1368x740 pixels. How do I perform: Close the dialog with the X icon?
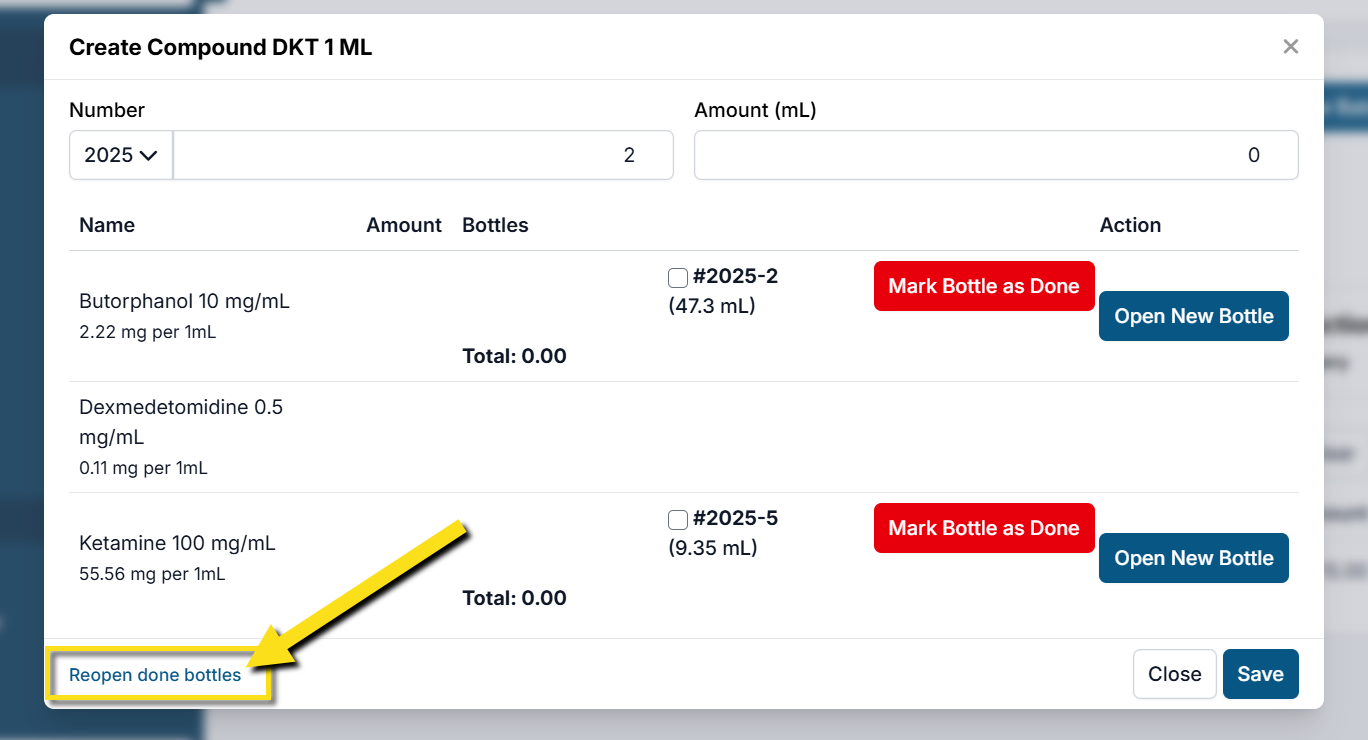coord(1291,46)
